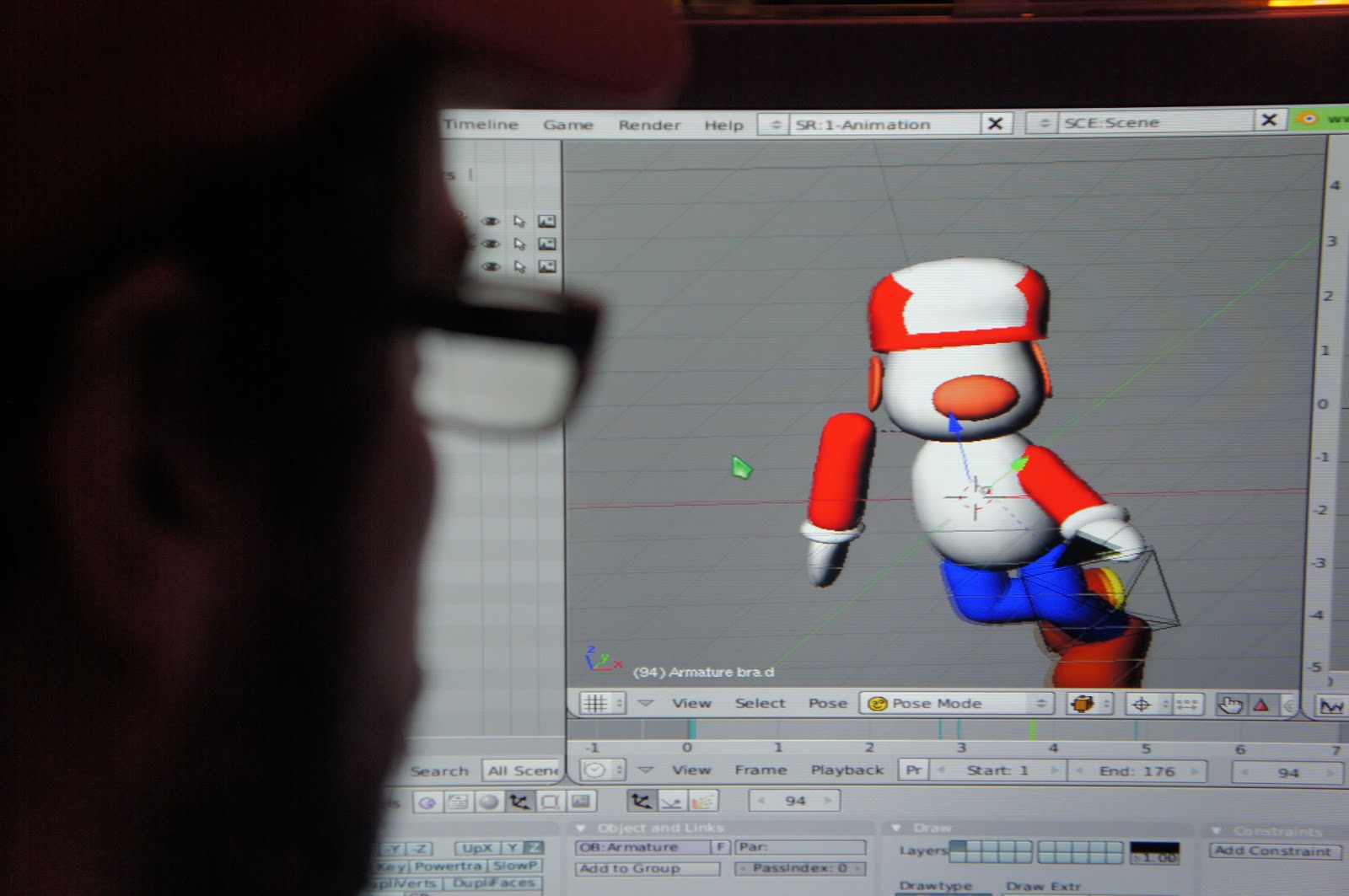This screenshot has height=896, width=1349.
Task: Open the Help menu
Action: click(x=724, y=125)
